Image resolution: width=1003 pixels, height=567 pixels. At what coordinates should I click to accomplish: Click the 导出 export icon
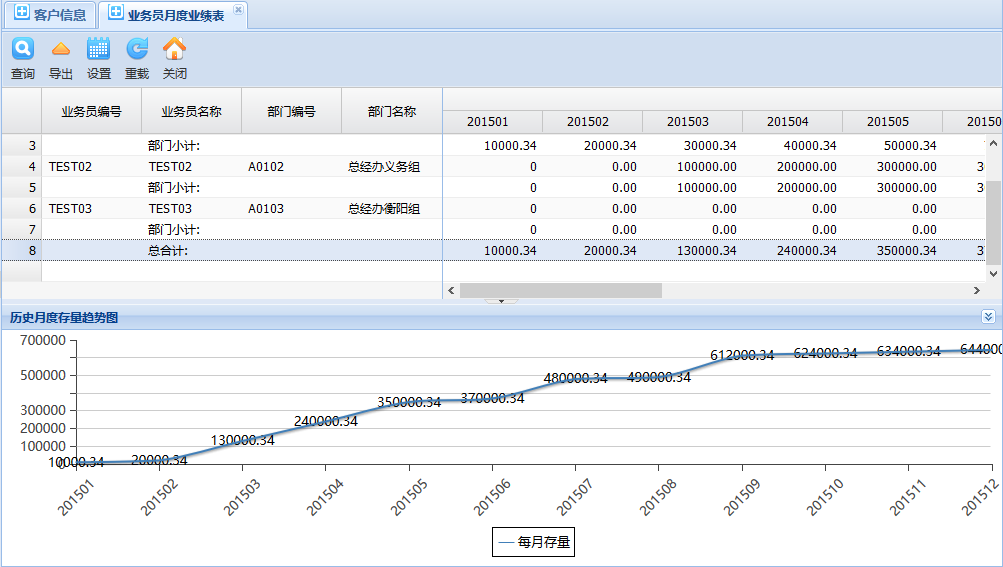point(60,49)
